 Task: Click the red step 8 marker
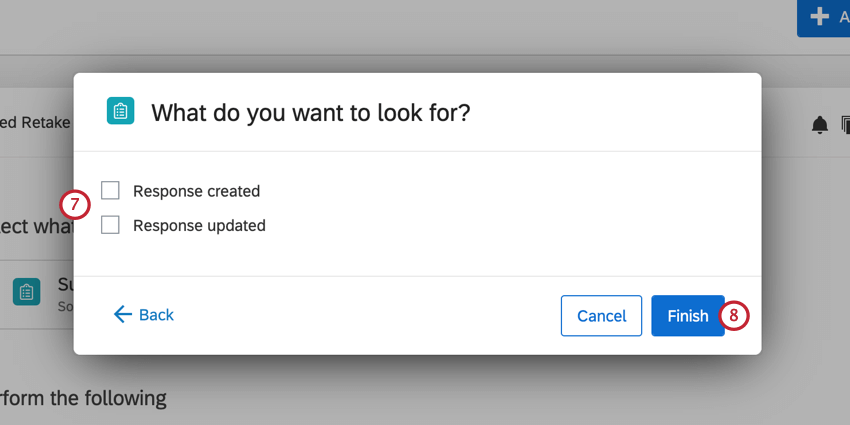click(x=733, y=316)
